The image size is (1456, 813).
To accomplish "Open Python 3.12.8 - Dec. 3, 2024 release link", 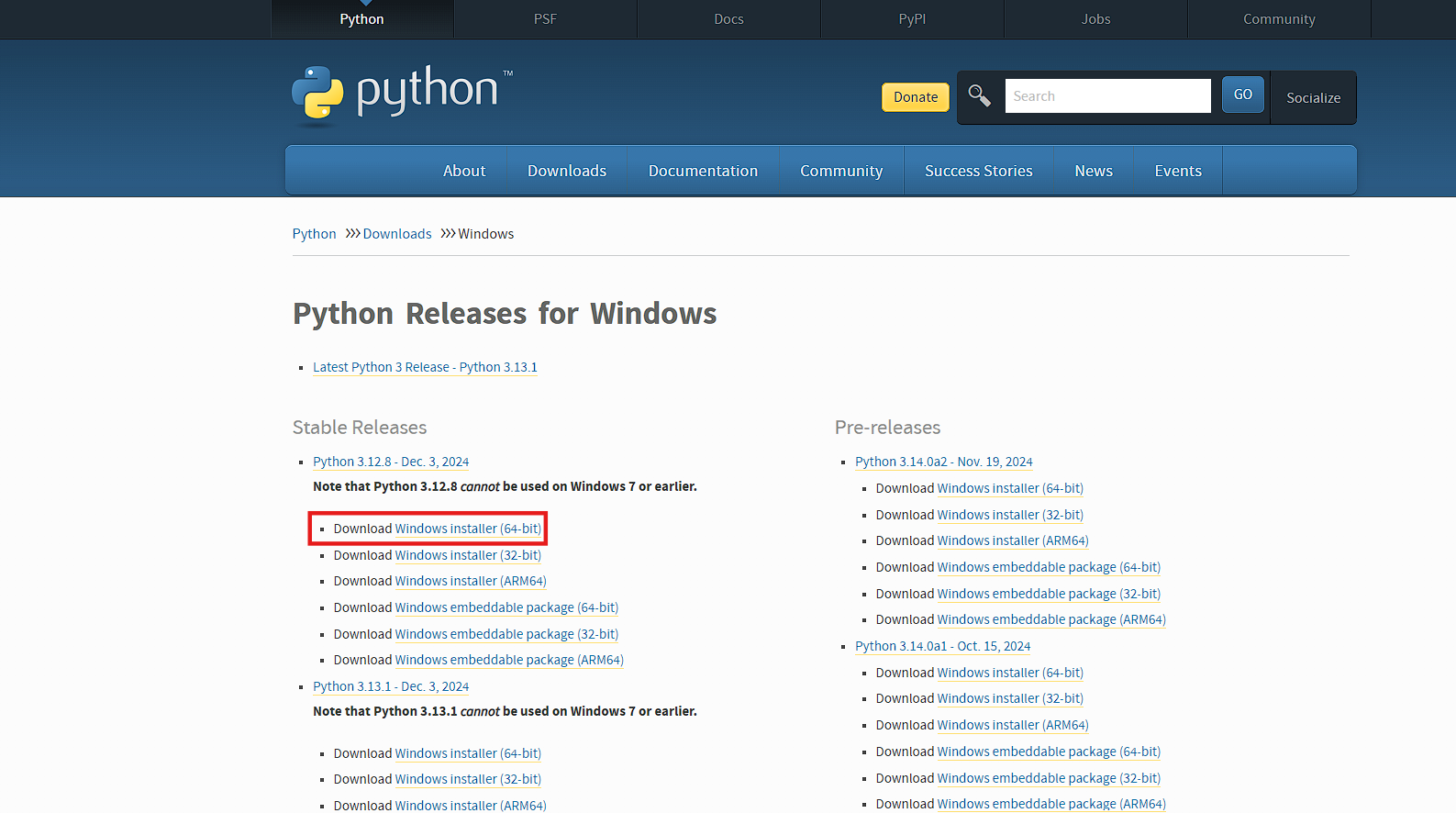I will (x=391, y=462).
